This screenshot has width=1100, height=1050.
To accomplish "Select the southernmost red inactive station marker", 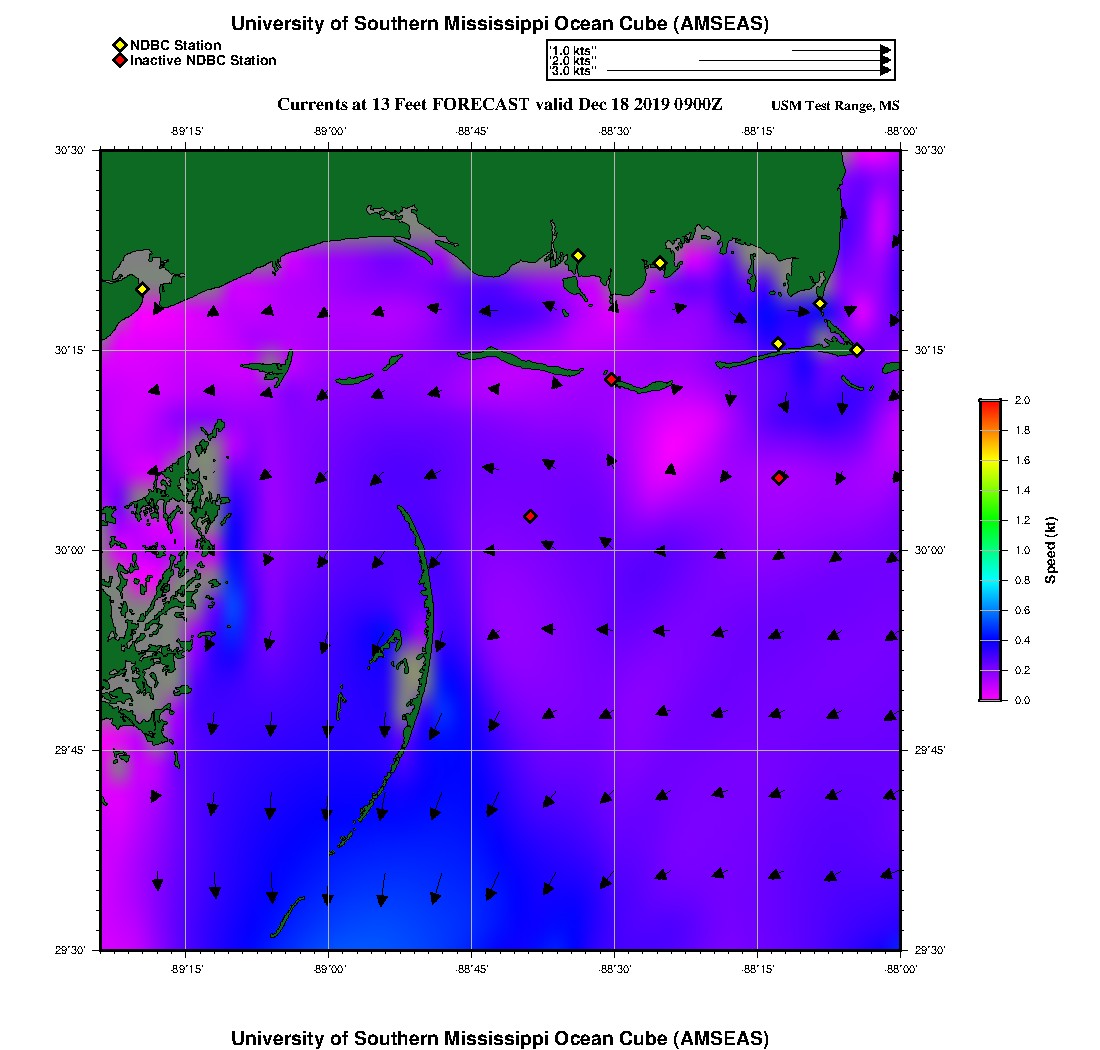I will (x=530, y=516).
